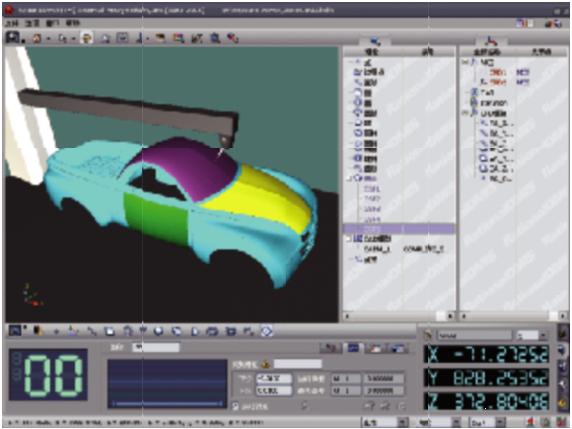
Task: Open the Help menu in the menu bar
Action: tap(72, 24)
